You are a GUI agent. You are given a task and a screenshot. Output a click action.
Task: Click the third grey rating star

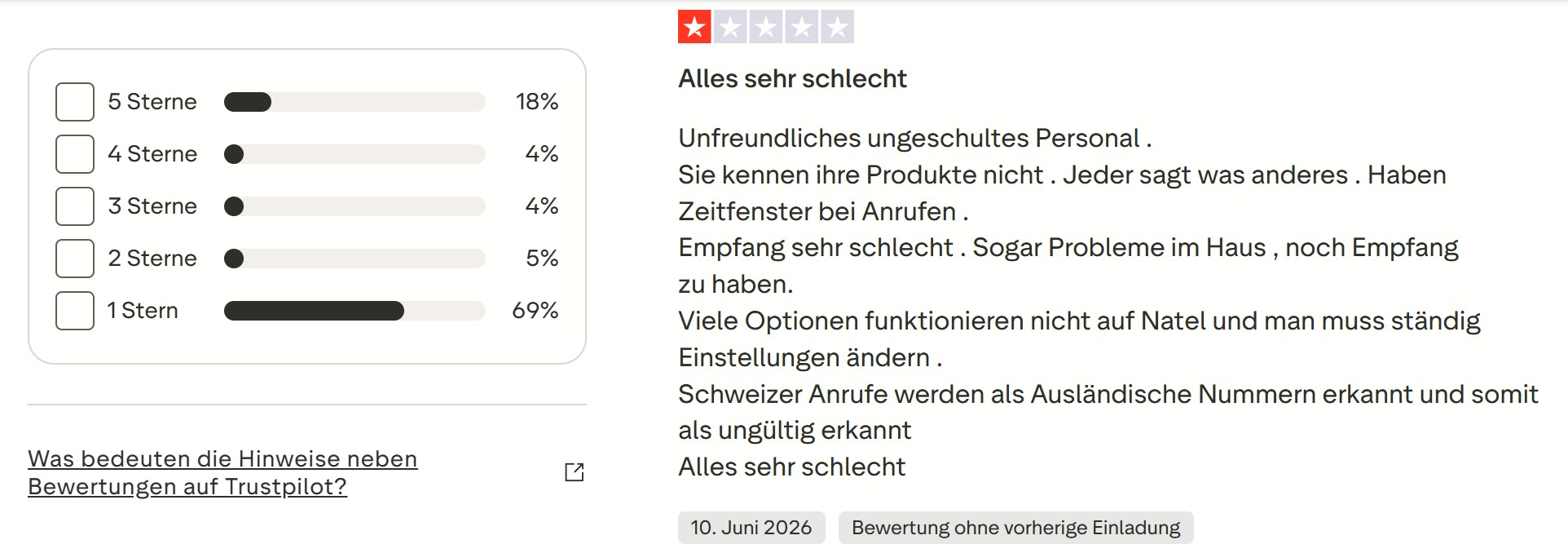click(766, 27)
